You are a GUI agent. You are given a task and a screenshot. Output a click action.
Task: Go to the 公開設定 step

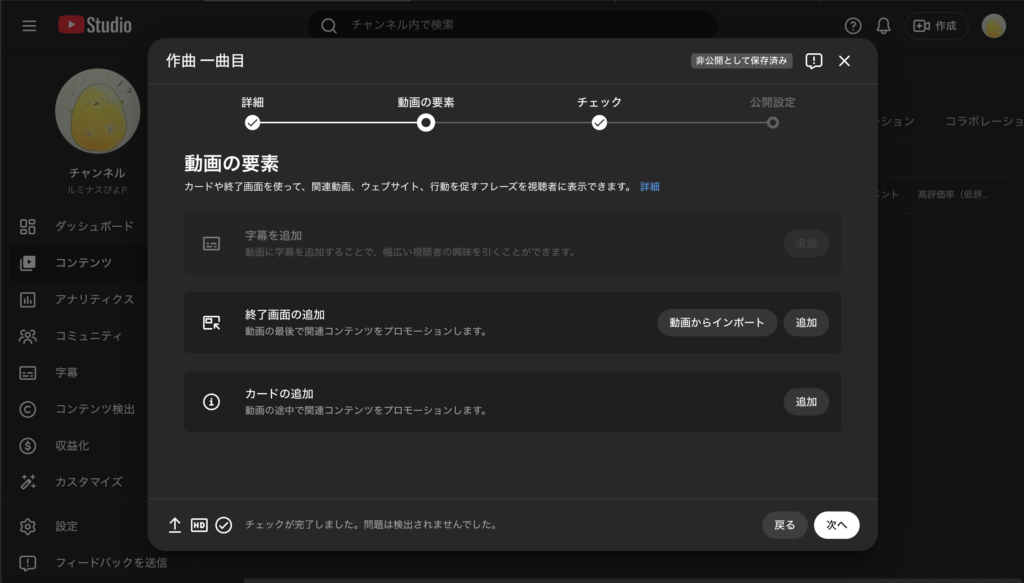pos(772,122)
